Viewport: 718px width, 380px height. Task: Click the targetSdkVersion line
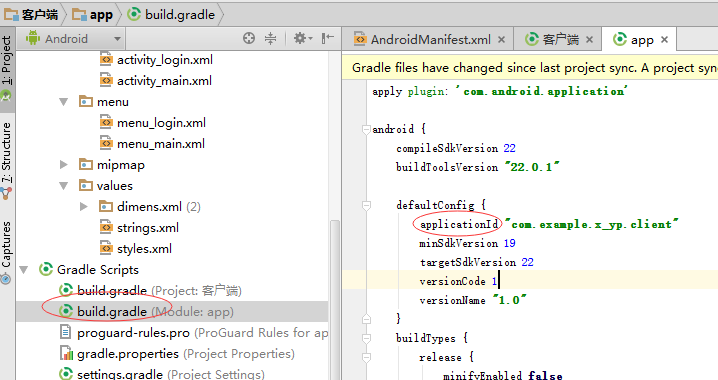[x=476, y=262]
